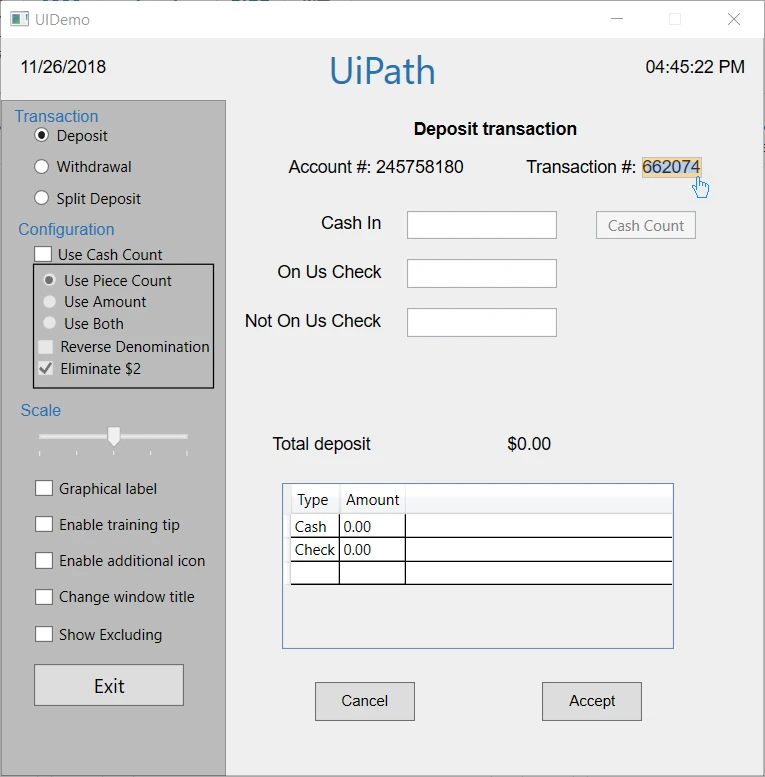Click the Configuration section label
The image size is (765, 777).
coord(66,229)
